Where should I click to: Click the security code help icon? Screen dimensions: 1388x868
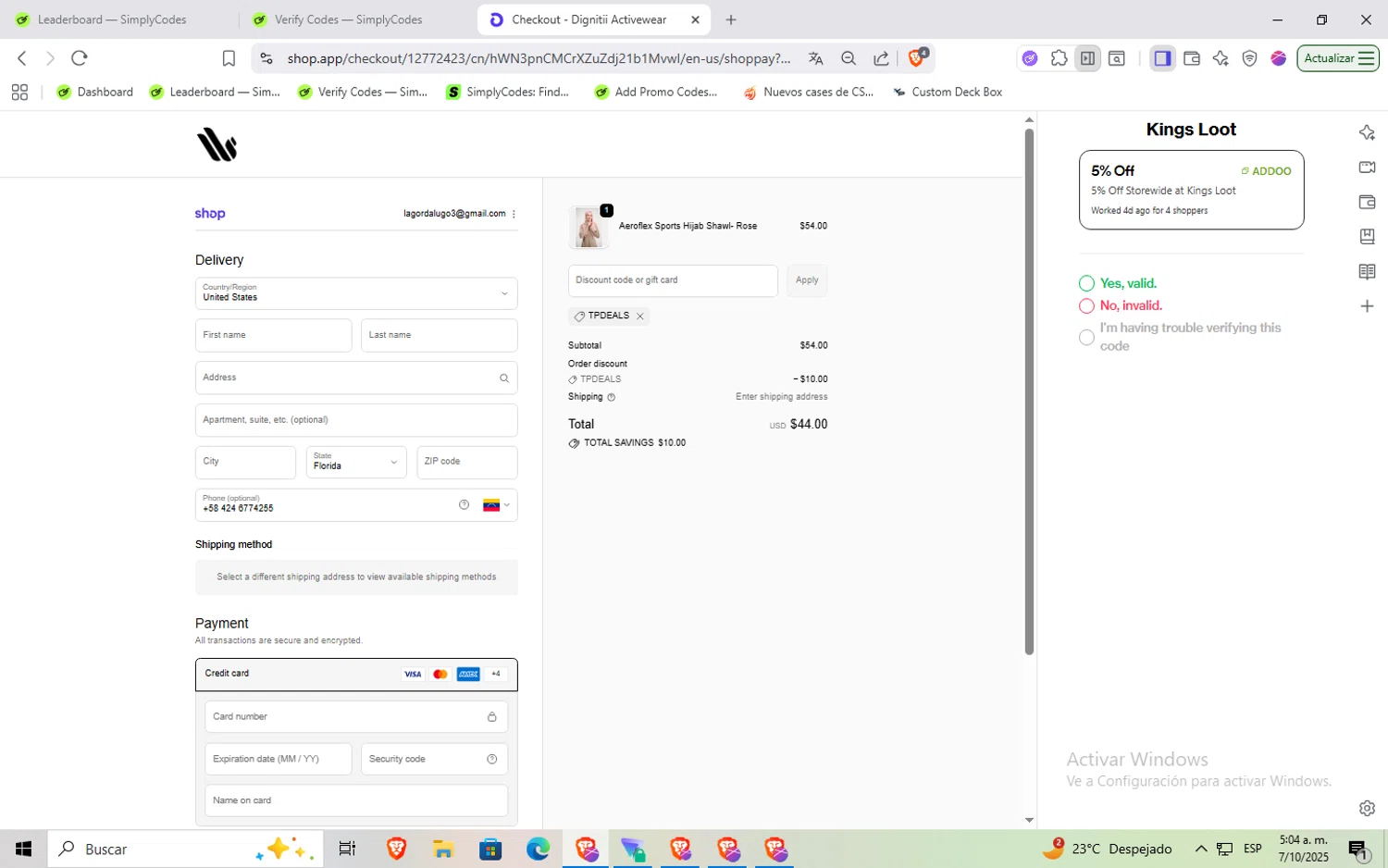(x=491, y=759)
